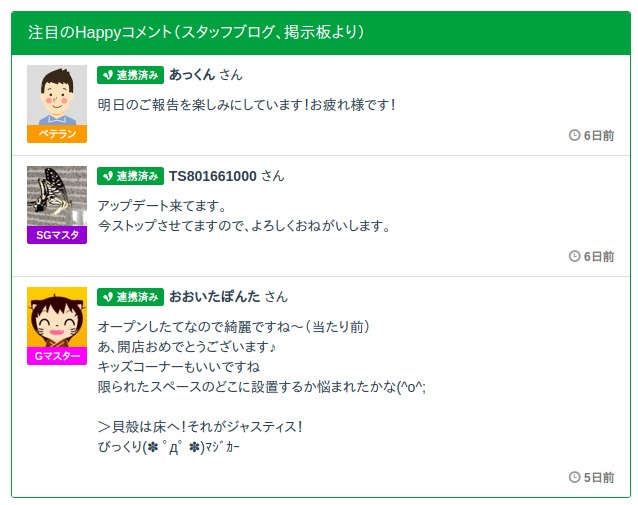Click the magenta Gマスター rank badge
This screenshot has width=638, height=505.
(57, 356)
